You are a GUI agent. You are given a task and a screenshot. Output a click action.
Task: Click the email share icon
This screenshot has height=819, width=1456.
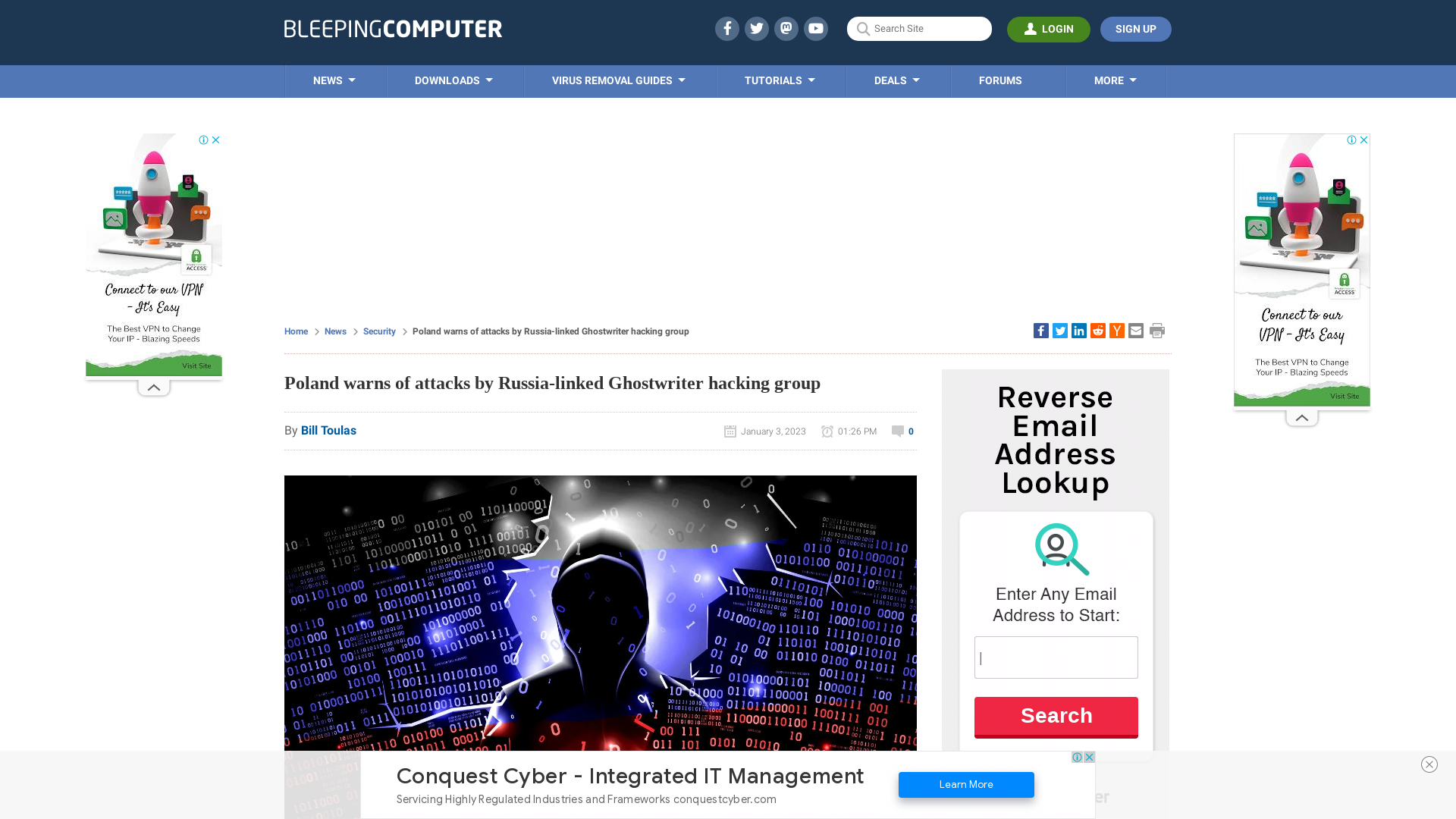pos(1135,331)
